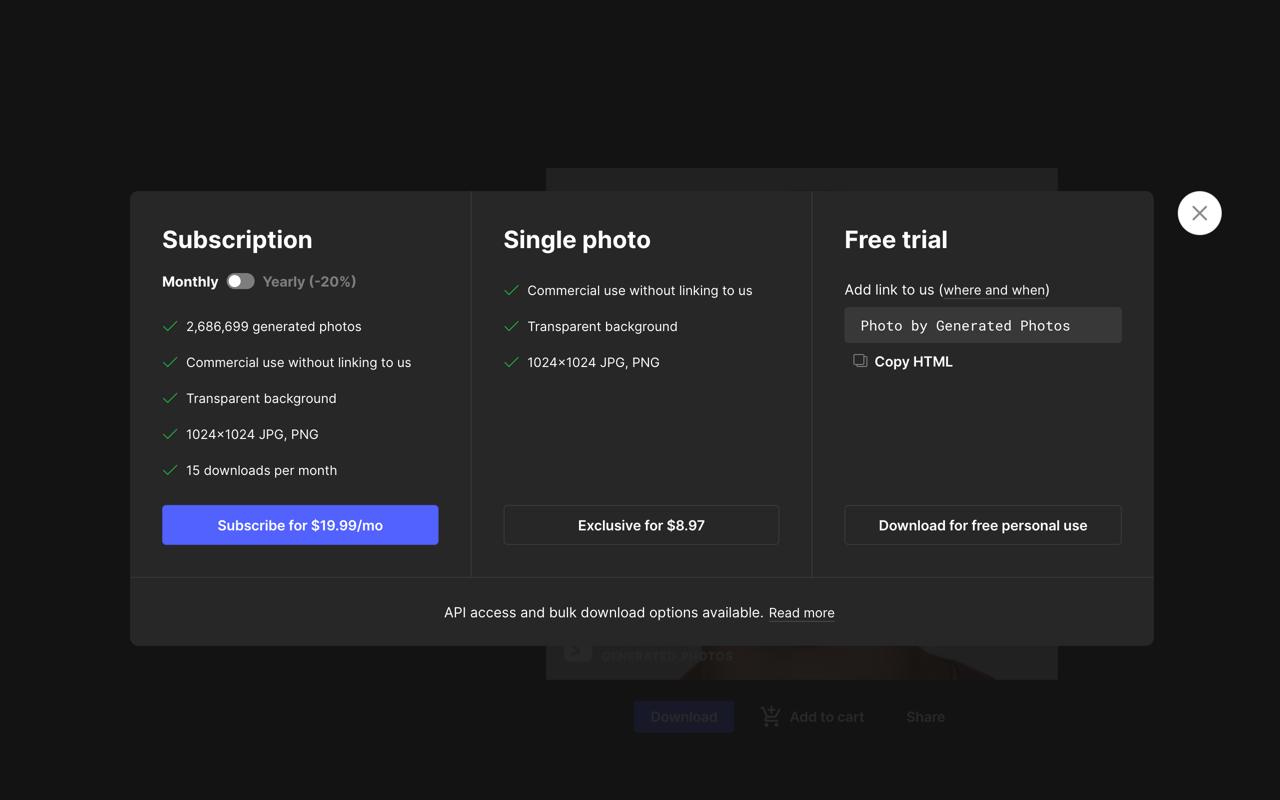Click Single photo checkmark for Transparent background
1280x800 pixels.
pos(511,326)
